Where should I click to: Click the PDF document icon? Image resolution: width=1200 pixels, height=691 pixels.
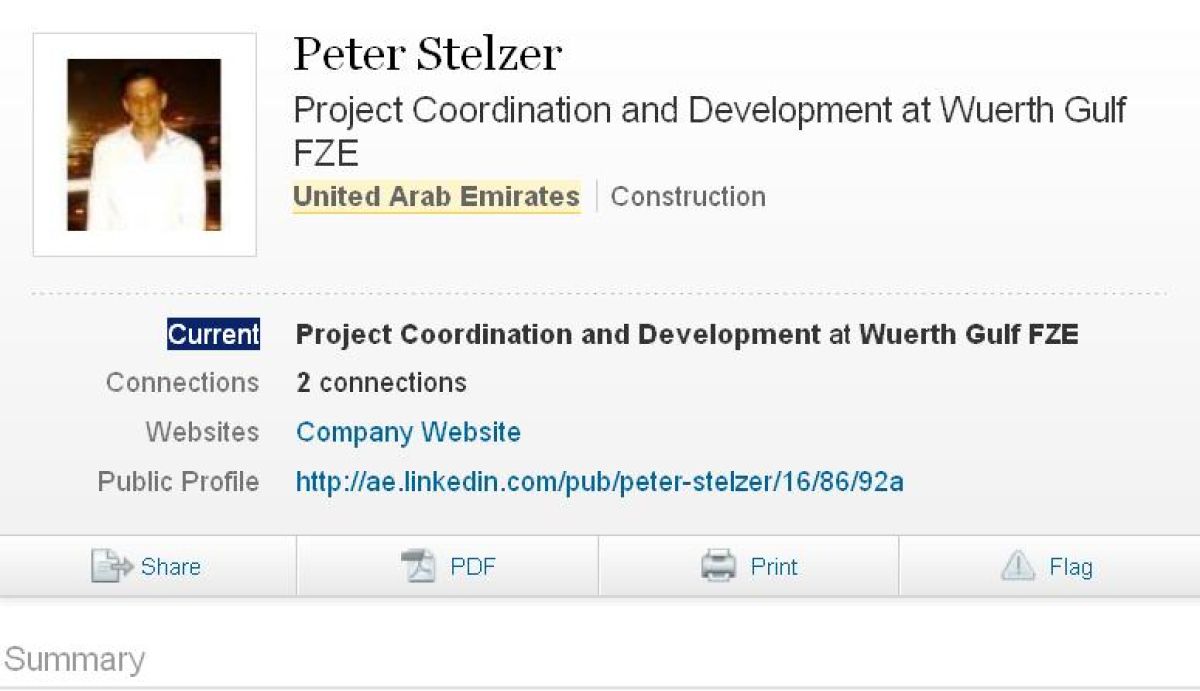tap(418, 567)
